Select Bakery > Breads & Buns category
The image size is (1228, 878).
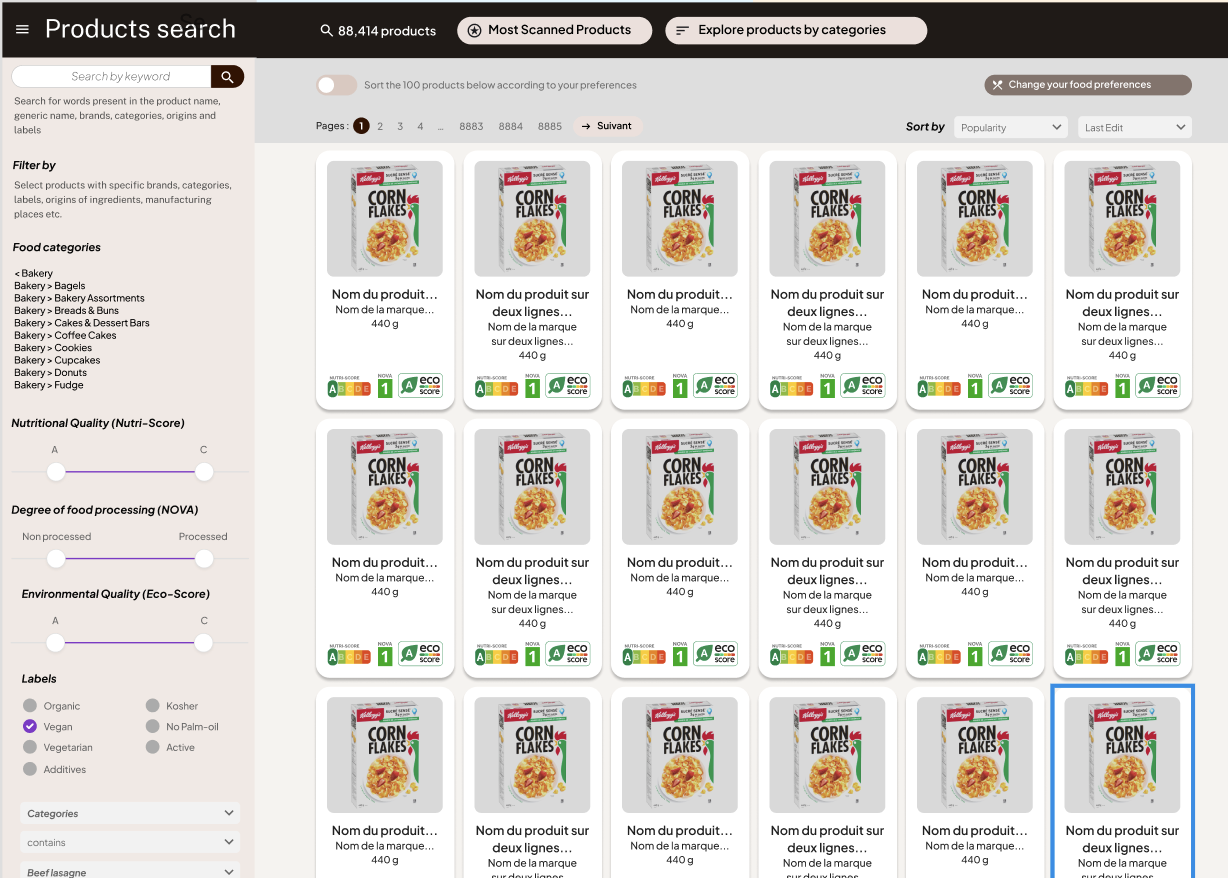(66, 311)
